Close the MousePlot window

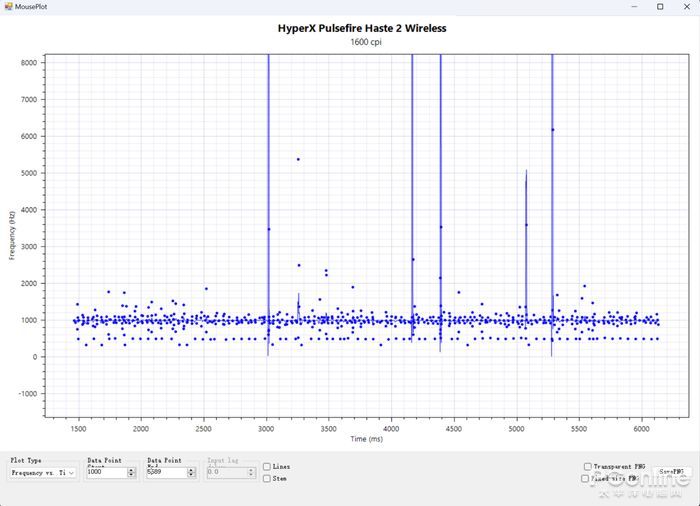tap(687, 6)
